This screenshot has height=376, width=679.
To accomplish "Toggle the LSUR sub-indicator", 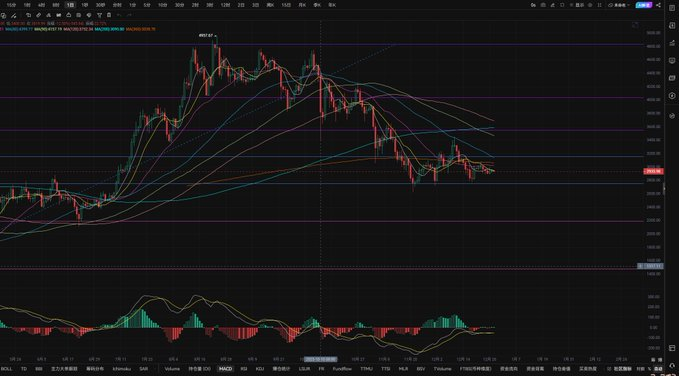I will pos(304,369).
